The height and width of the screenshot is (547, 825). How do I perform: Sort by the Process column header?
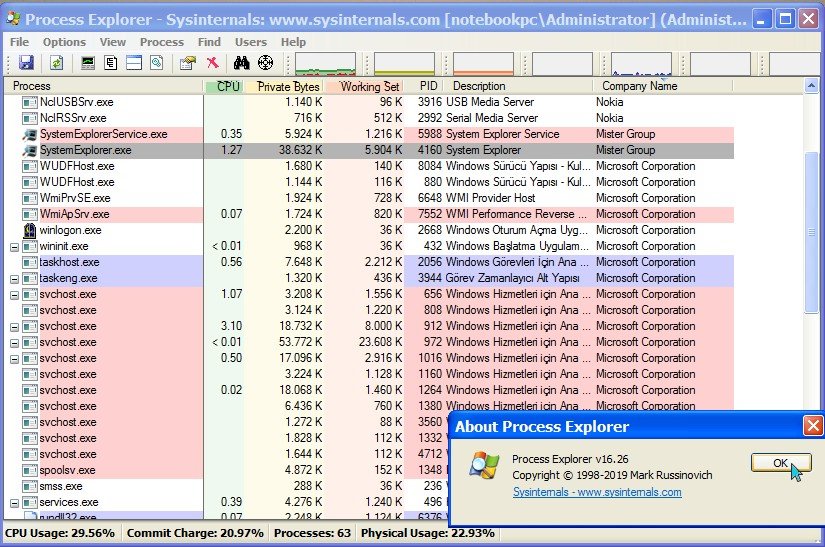coord(103,86)
